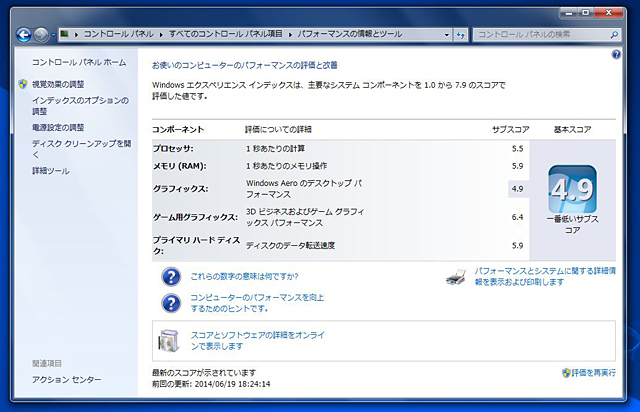Select パフォーマンスの情報とツール breadcrumb
The height and width of the screenshot is (412, 640).
[x=350, y=34]
